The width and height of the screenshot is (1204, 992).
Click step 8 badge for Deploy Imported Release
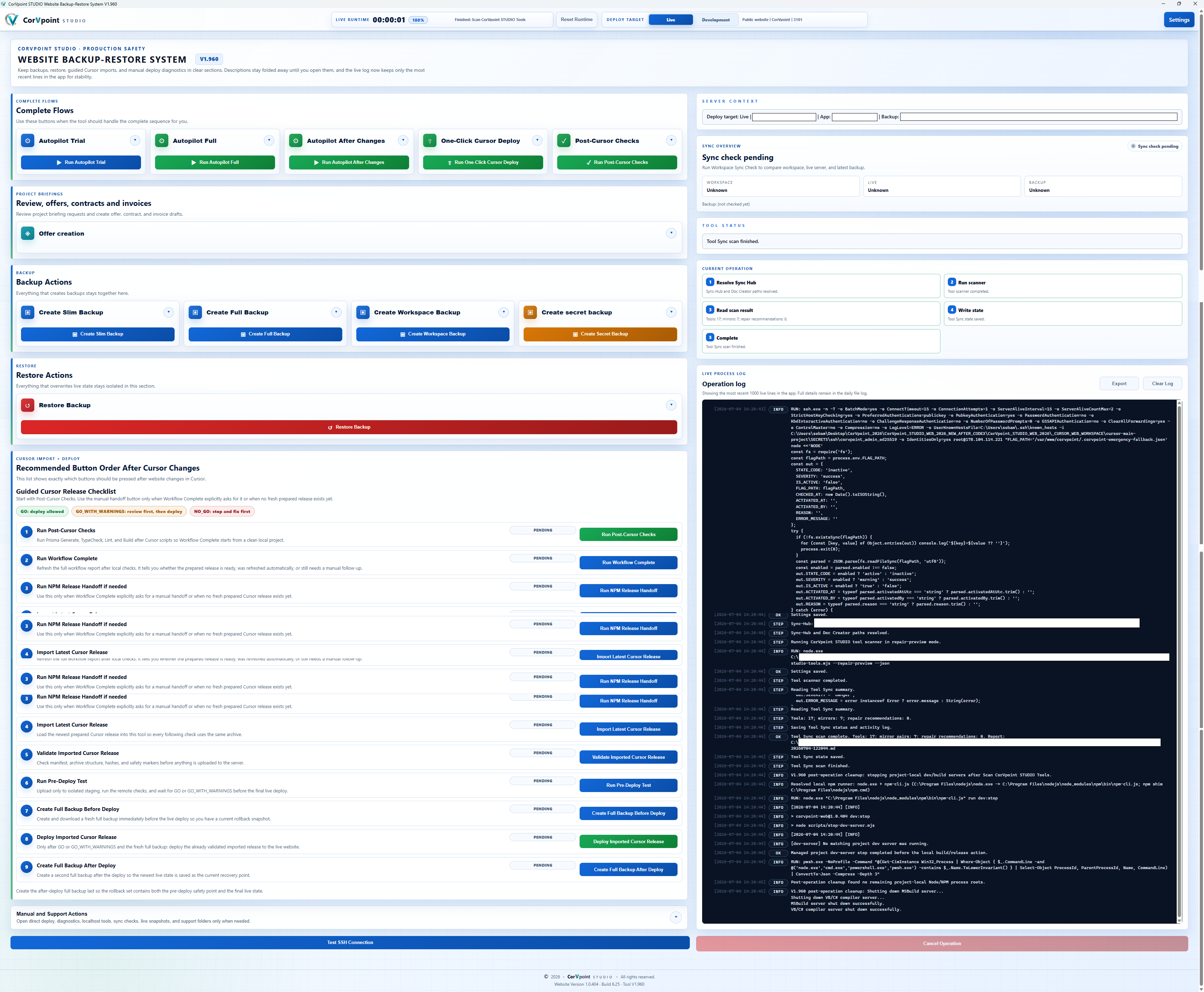(x=26, y=839)
